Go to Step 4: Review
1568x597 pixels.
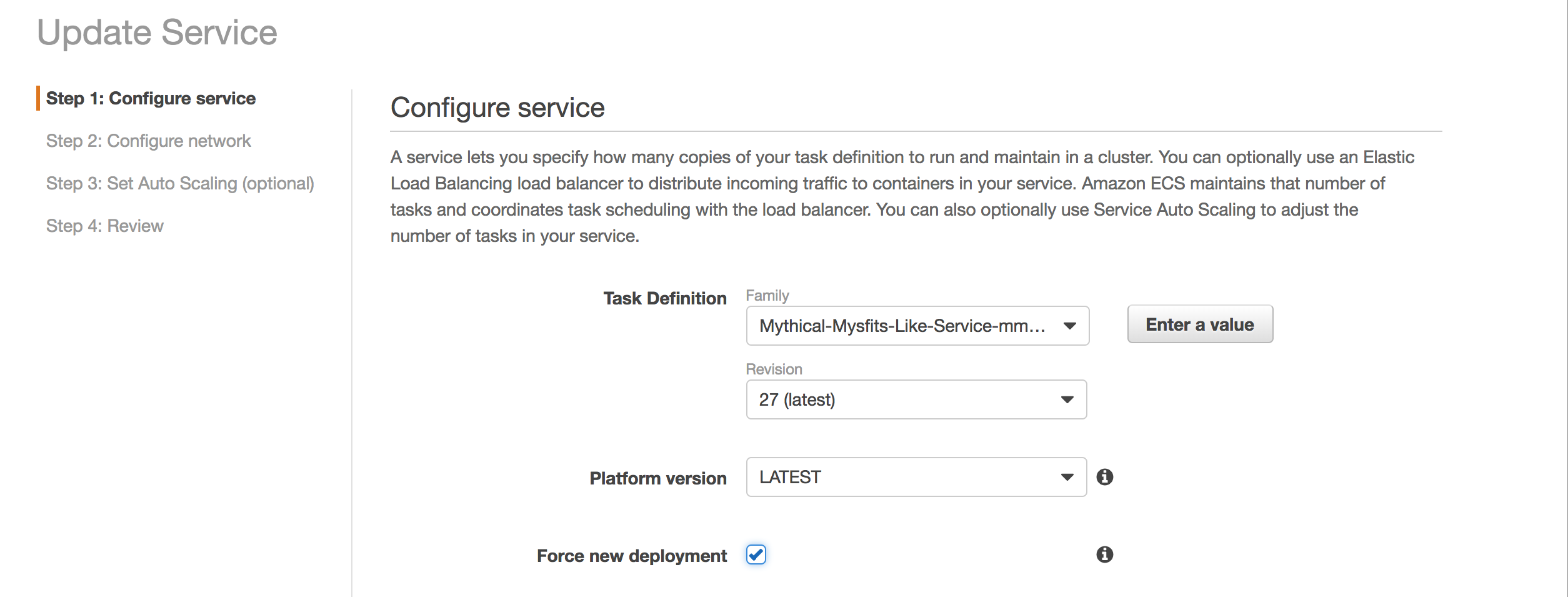[x=104, y=226]
